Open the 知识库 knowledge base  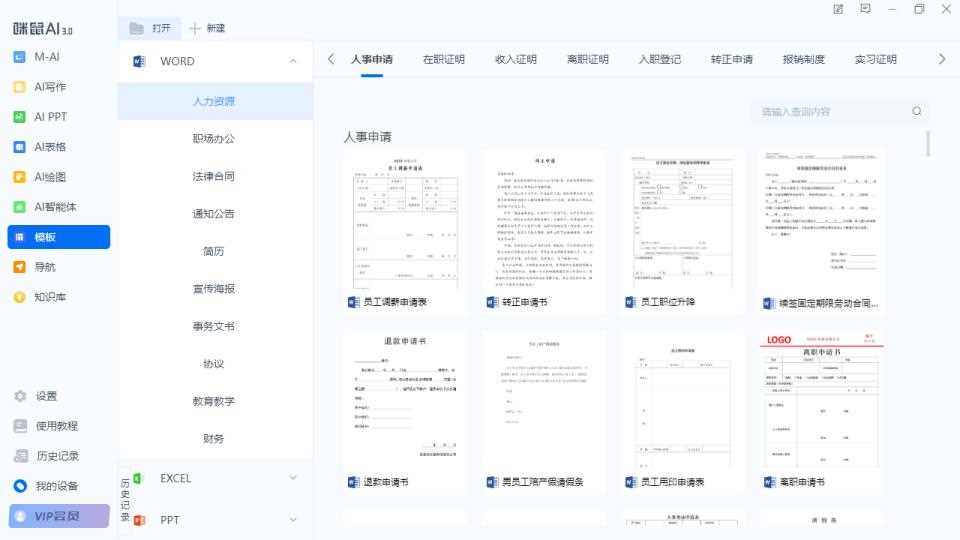(50, 297)
